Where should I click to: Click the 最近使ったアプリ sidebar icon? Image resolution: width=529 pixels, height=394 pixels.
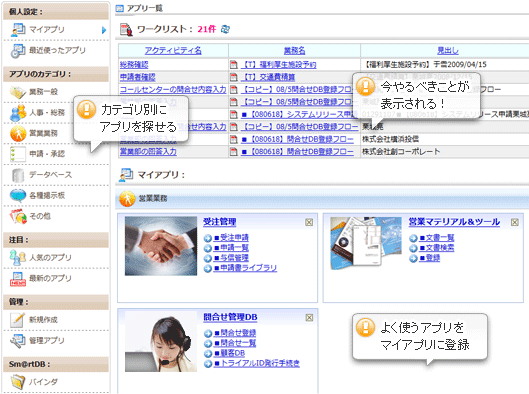(18, 51)
